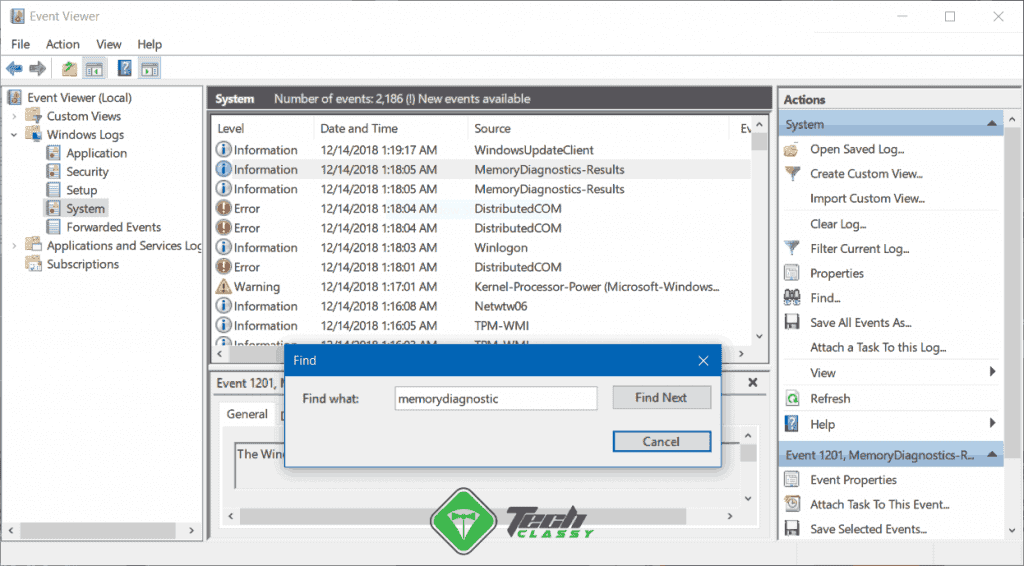Click the Properties icon in Actions
The image size is (1024, 566).
click(x=792, y=273)
